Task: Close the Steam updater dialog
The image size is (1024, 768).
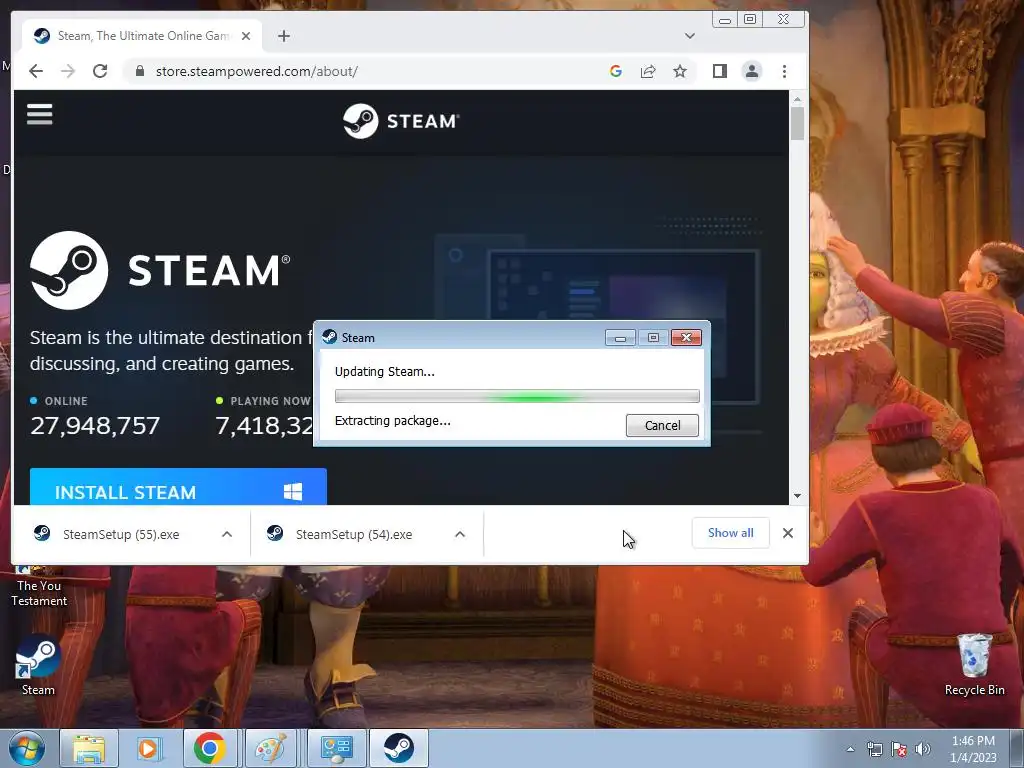Action: (x=686, y=338)
